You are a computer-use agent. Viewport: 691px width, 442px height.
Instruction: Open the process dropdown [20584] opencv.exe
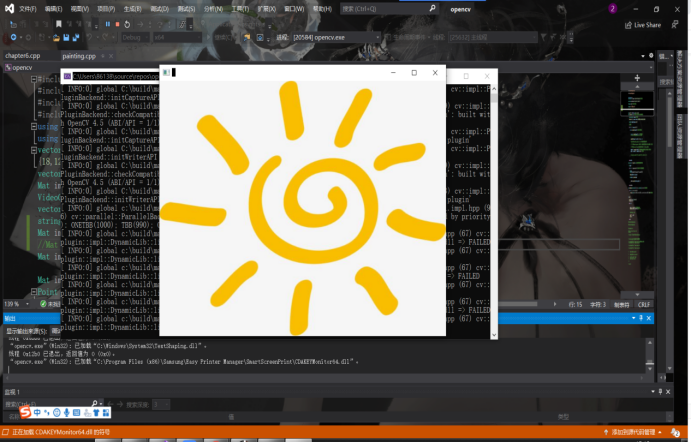pos(336,37)
